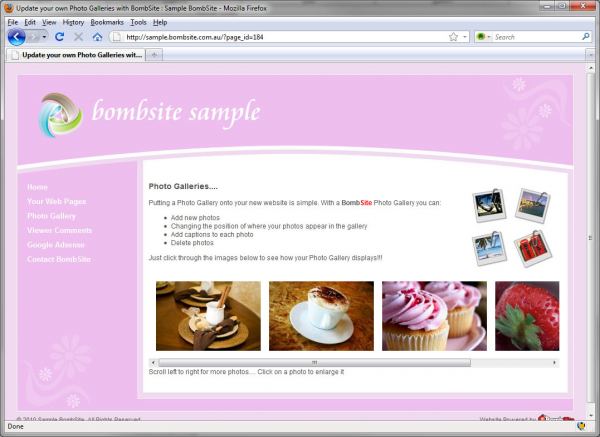The width and height of the screenshot is (600, 437).
Task: Click the Firefox icon in the title bar
Action: [x=8, y=8]
